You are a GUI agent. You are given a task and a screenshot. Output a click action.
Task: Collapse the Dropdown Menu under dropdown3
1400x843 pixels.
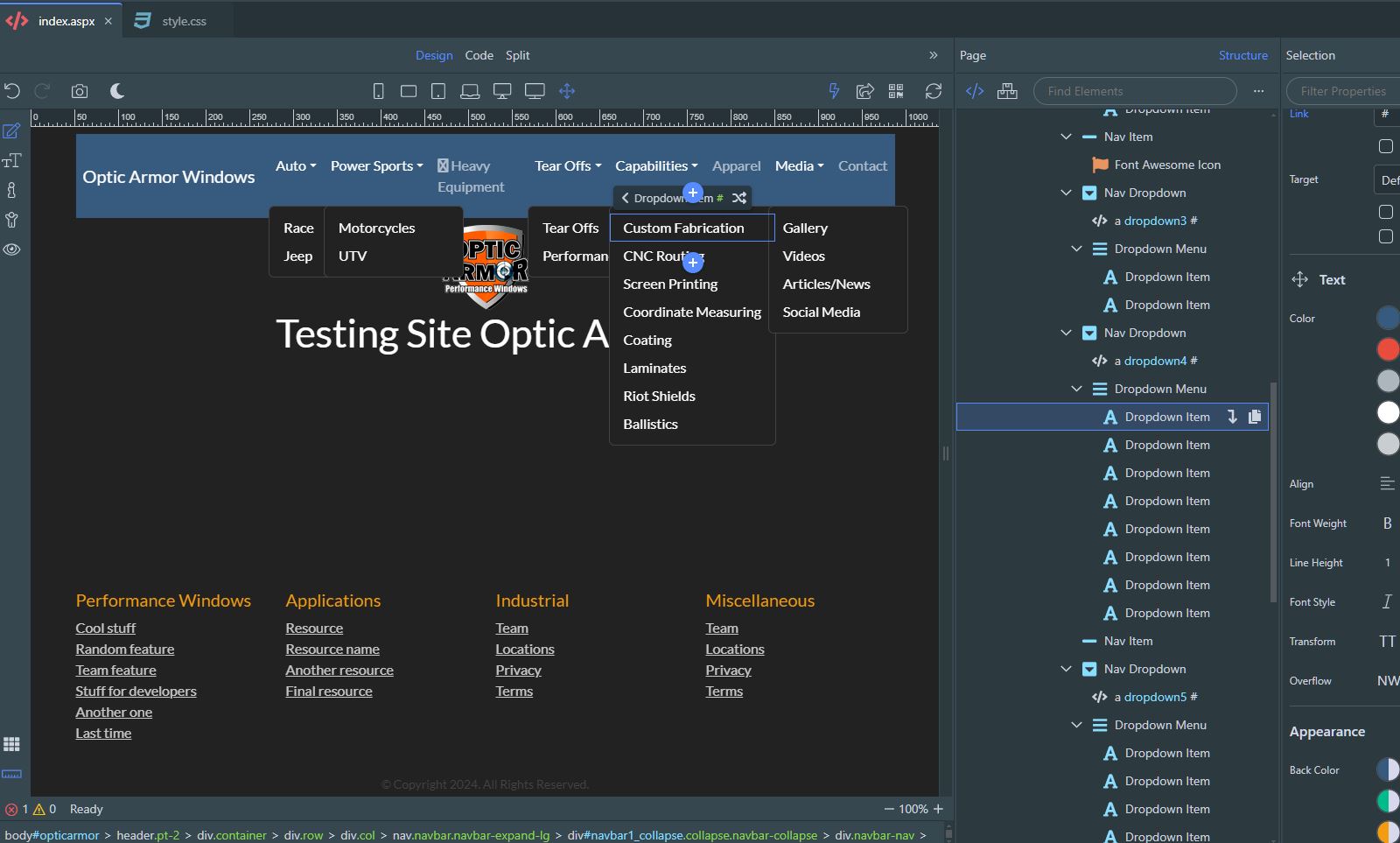coord(1076,249)
